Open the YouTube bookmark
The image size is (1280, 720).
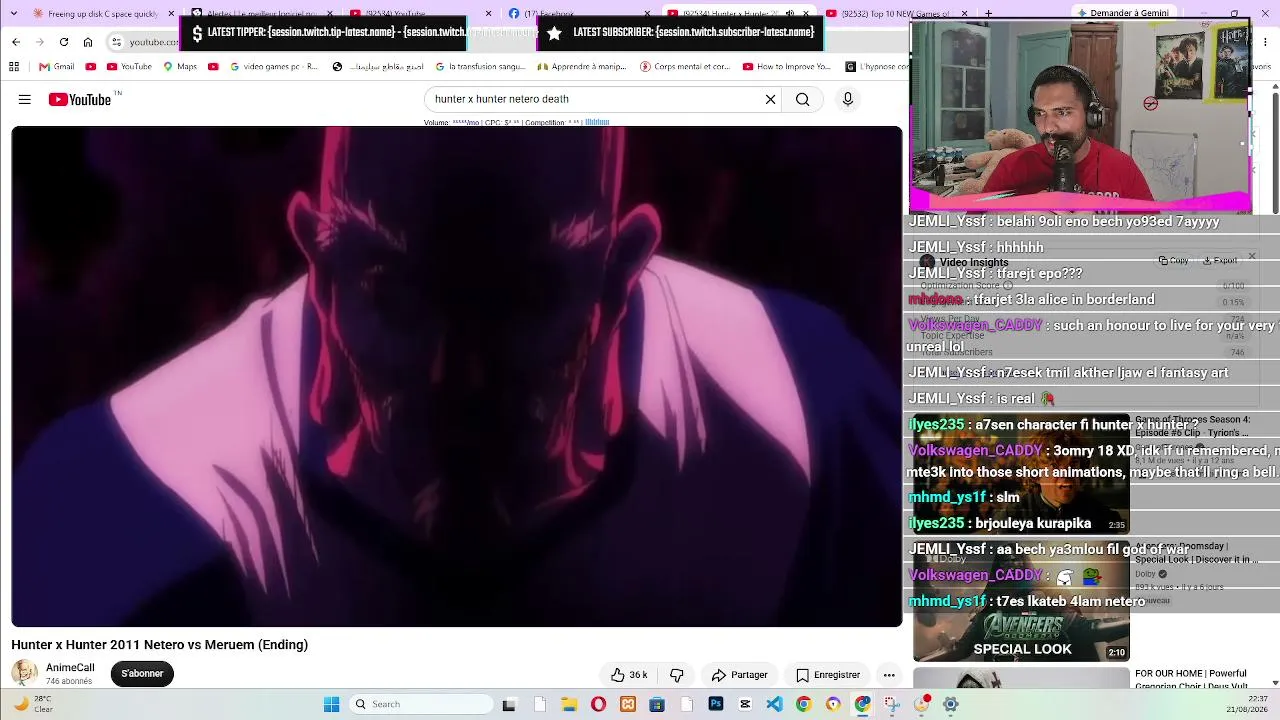coord(129,67)
